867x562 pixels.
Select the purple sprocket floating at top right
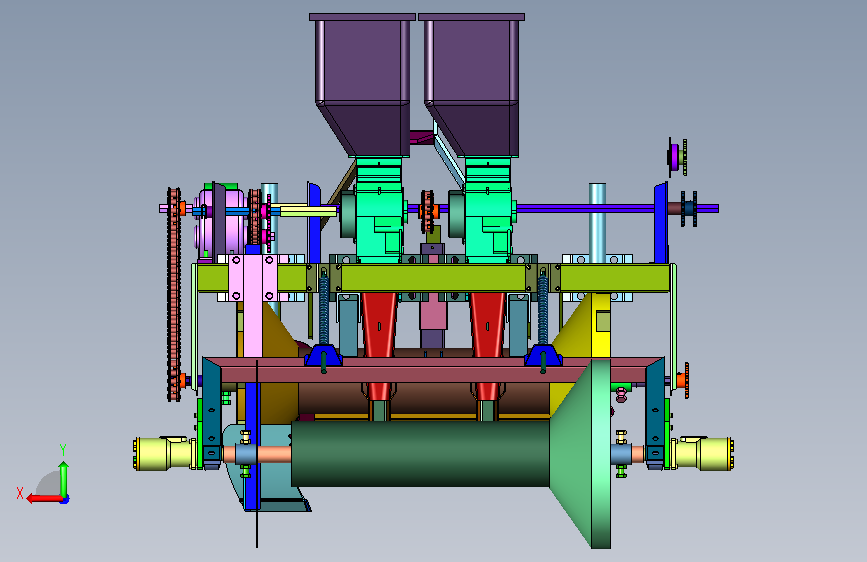pyautogui.click(x=677, y=157)
